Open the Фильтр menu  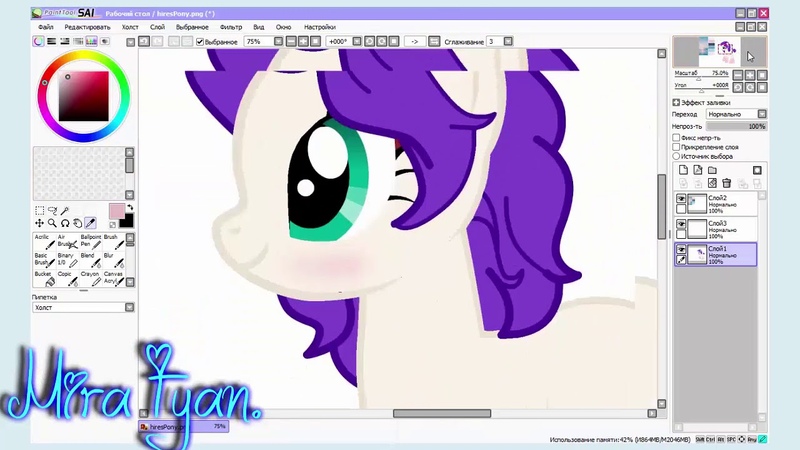[x=231, y=27]
